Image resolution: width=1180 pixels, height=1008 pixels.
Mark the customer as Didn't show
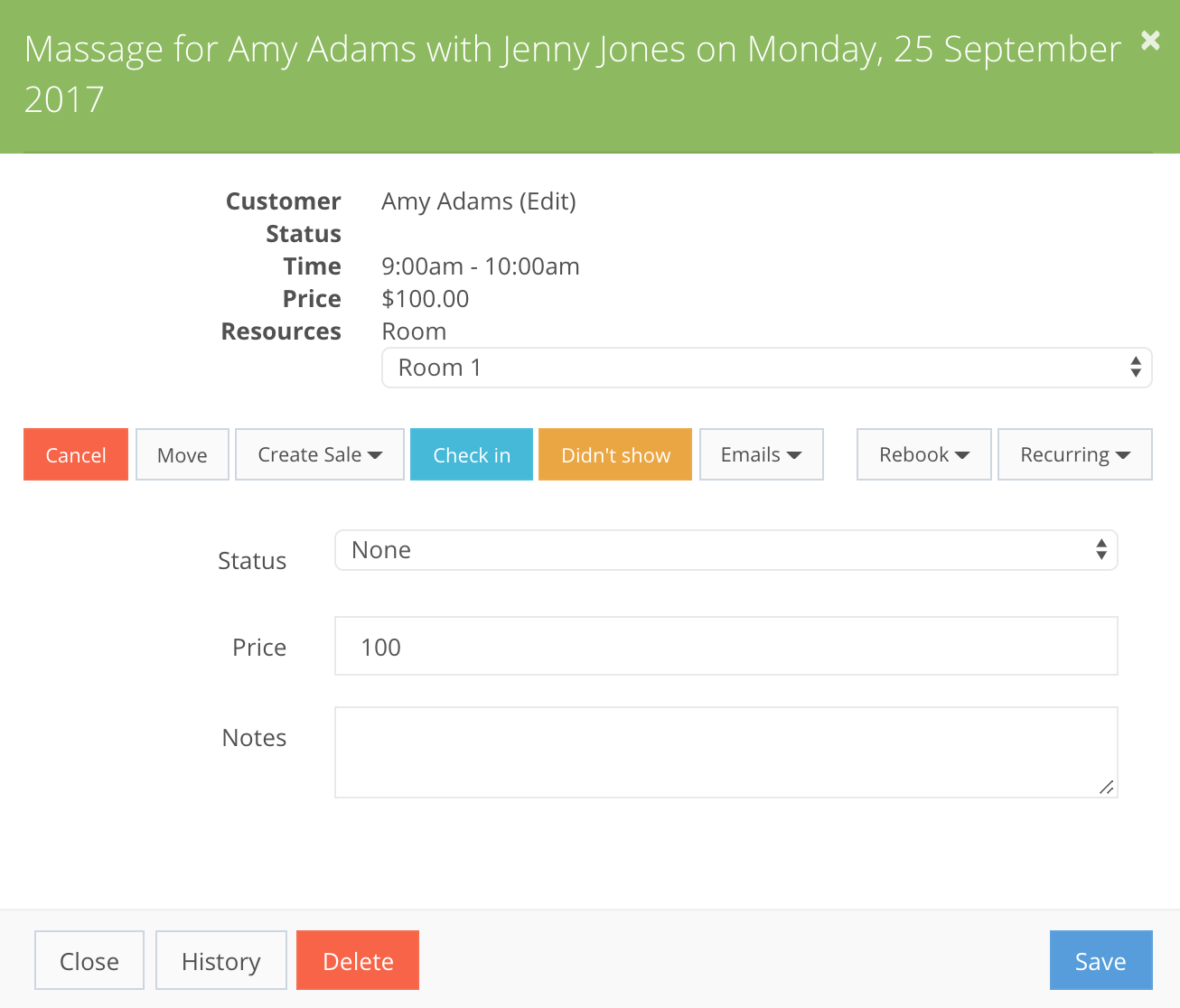click(615, 454)
